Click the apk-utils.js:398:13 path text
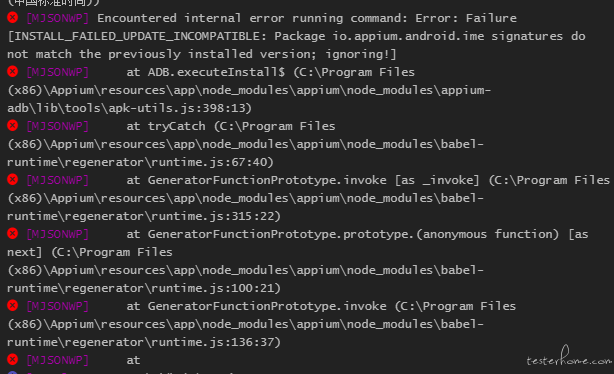This screenshot has height=374, width=614. tap(175, 108)
